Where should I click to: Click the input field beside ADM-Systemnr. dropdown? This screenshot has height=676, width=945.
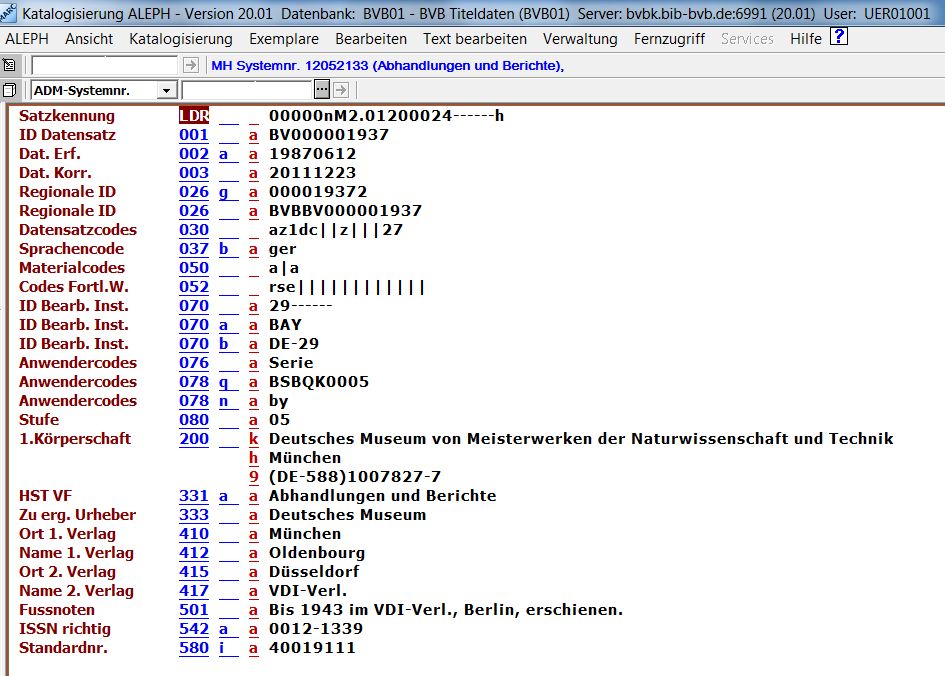coord(261,90)
